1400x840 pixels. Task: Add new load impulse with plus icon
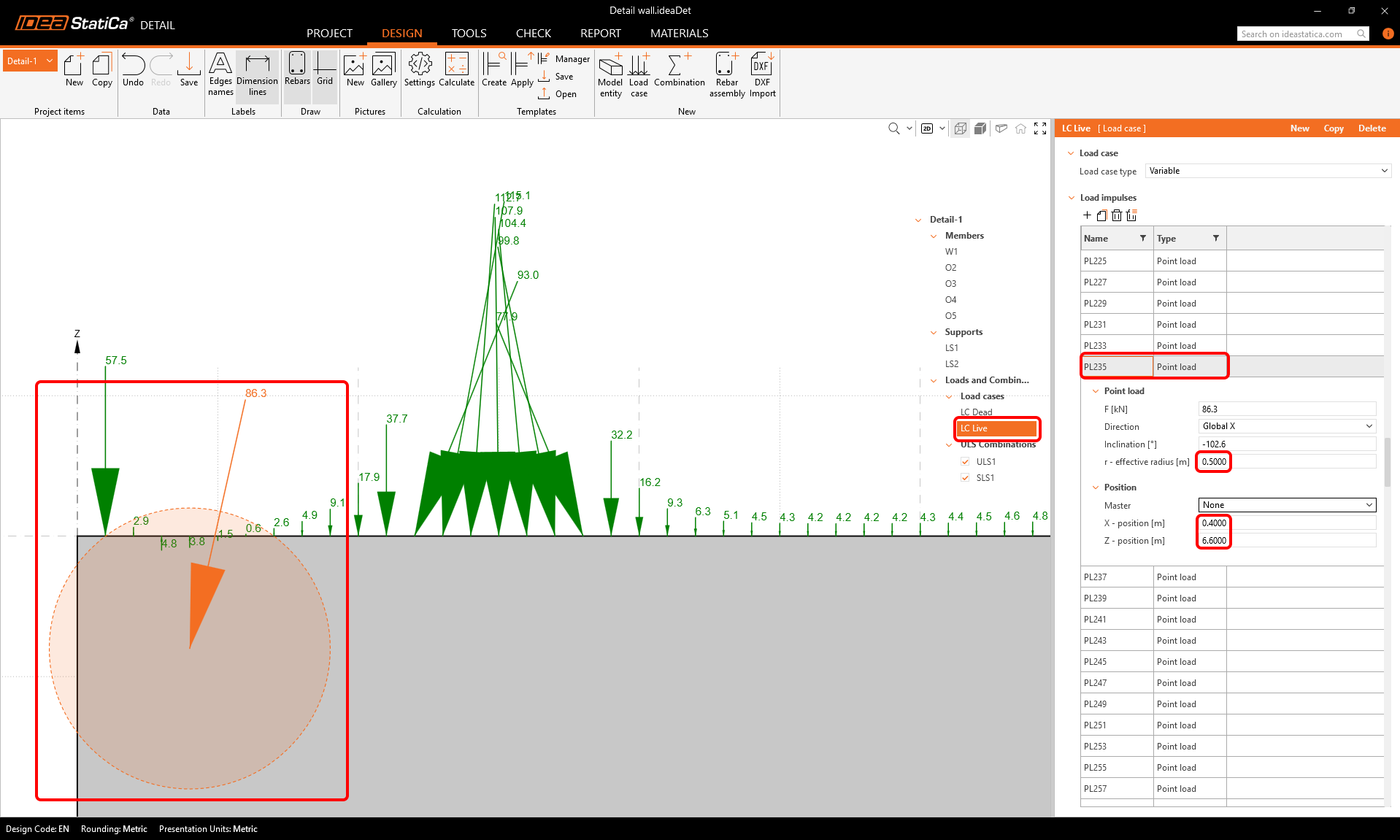tap(1087, 215)
